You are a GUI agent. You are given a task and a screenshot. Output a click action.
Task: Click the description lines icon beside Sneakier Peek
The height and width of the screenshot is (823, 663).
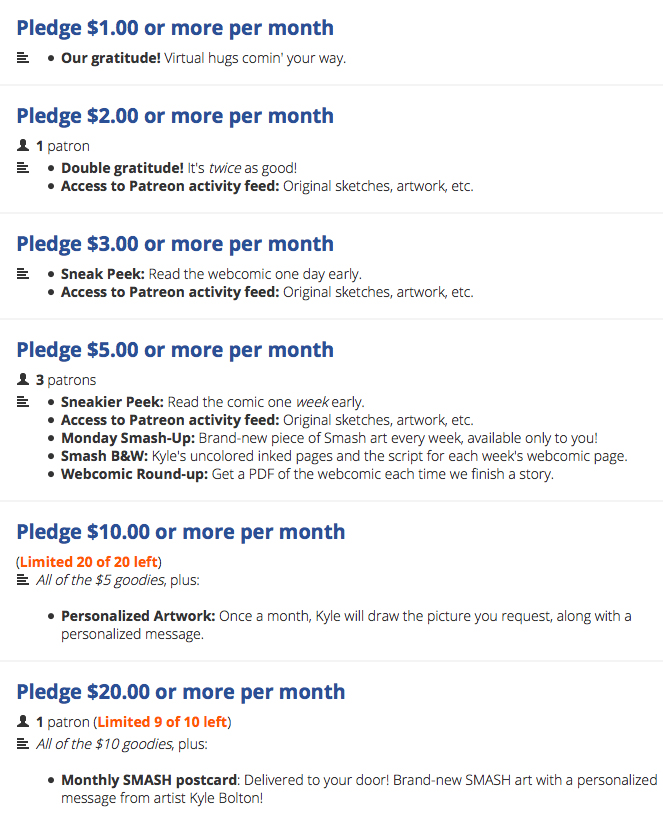pos(23,402)
